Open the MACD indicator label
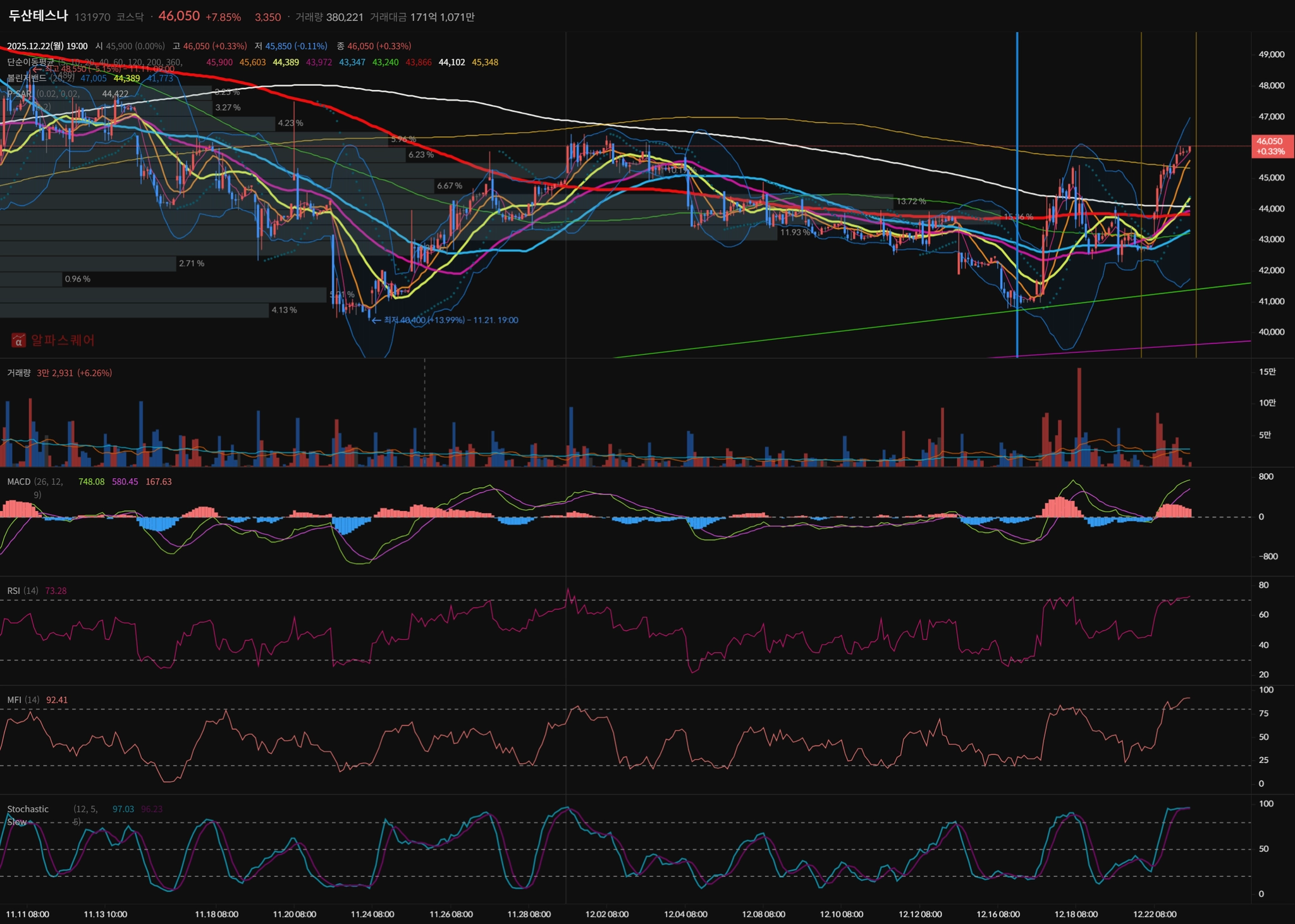The width and height of the screenshot is (1295, 924). (x=19, y=481)
